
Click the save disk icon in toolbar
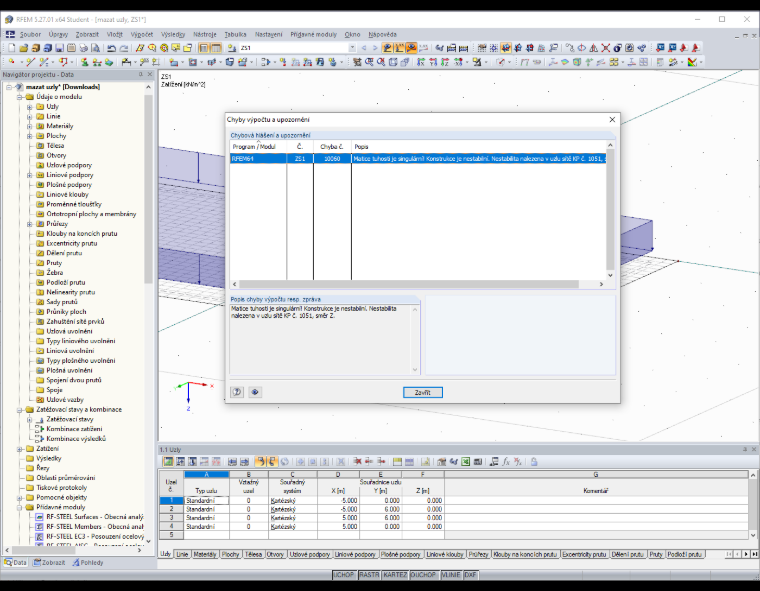click(x=59, y=48)
